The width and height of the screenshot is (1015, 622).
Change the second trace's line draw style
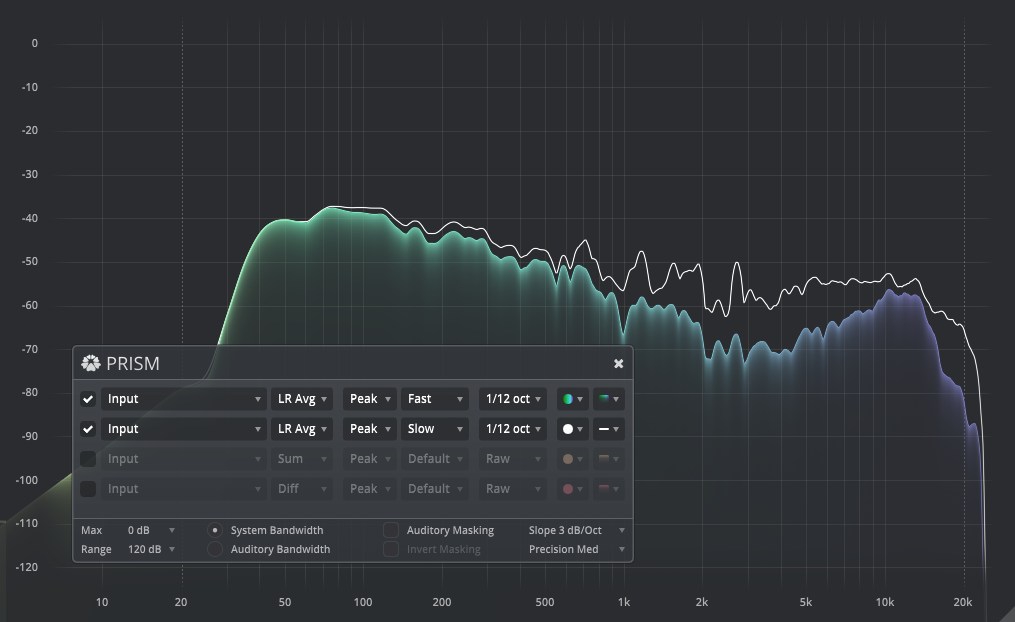click(x=608, y=429)
